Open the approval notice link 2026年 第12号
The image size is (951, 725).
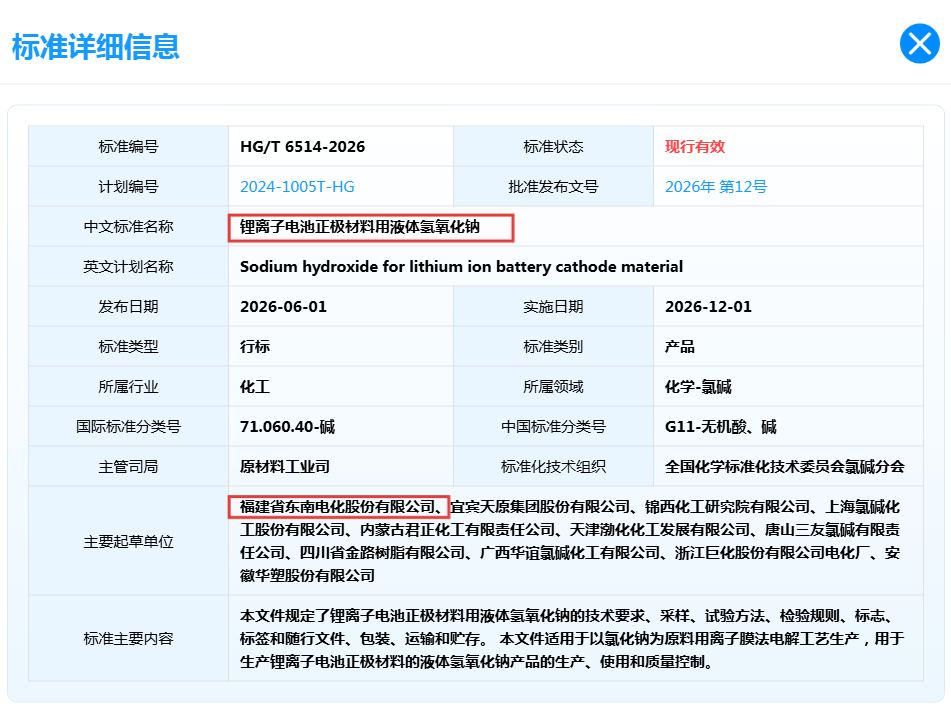pos(716,187)
